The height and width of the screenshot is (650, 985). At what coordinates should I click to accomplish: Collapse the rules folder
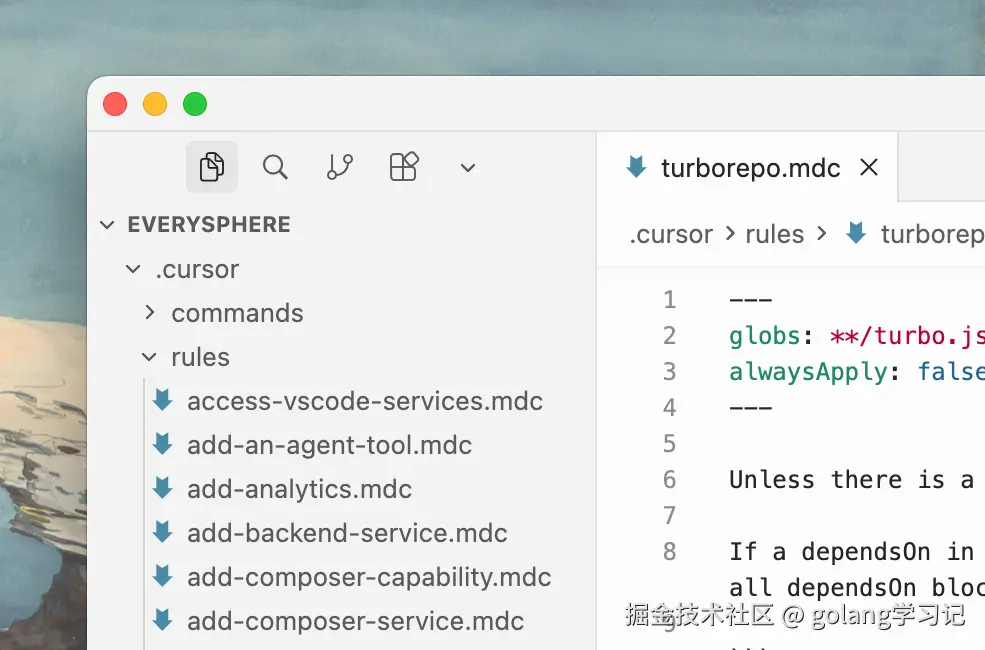coord(150,357)
